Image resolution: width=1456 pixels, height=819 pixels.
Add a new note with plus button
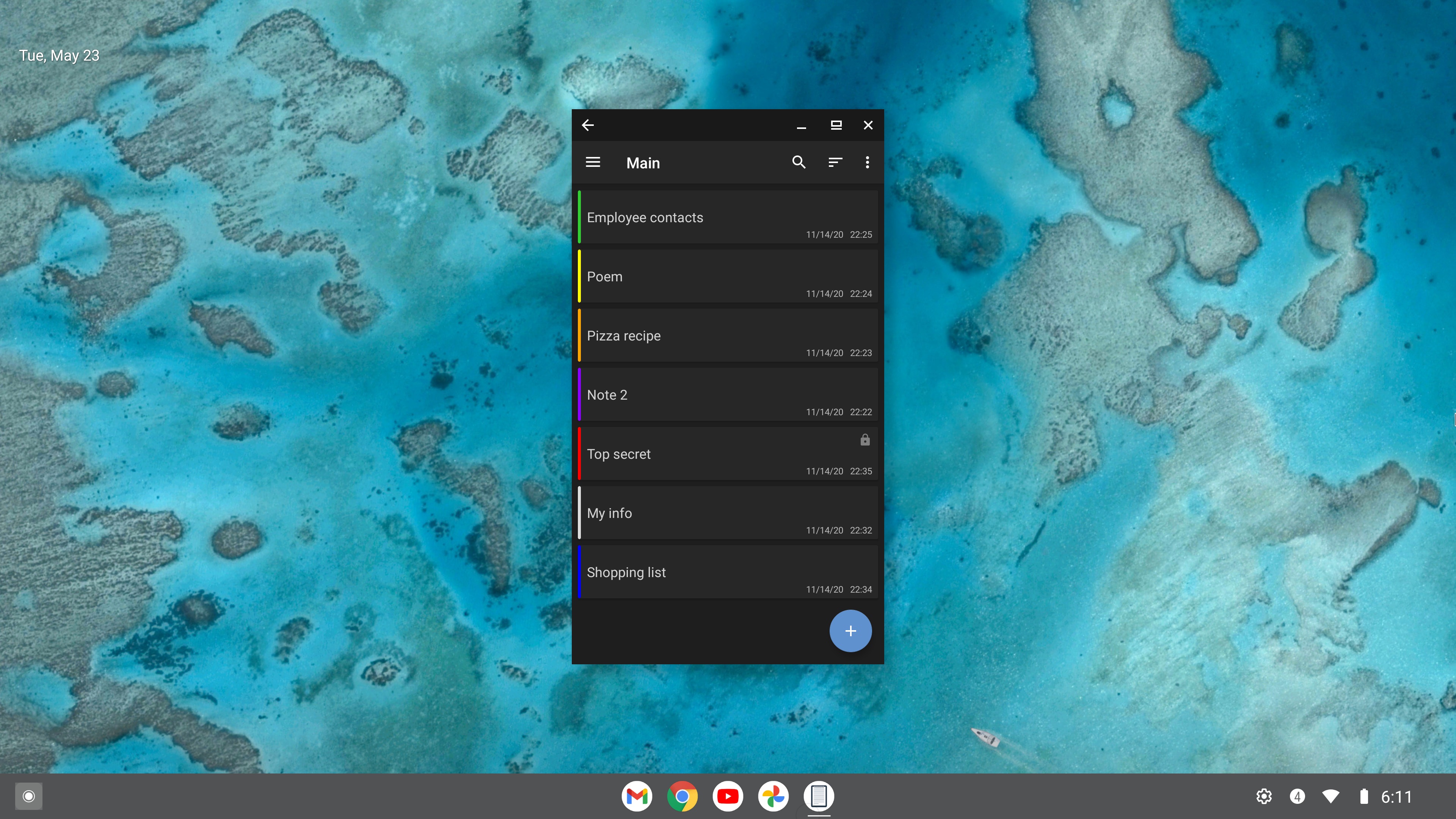850,631
